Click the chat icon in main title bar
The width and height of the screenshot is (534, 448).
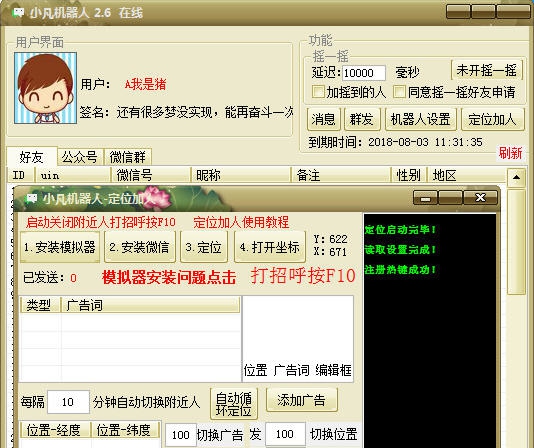pyautogui.click(x=19, y=13)
